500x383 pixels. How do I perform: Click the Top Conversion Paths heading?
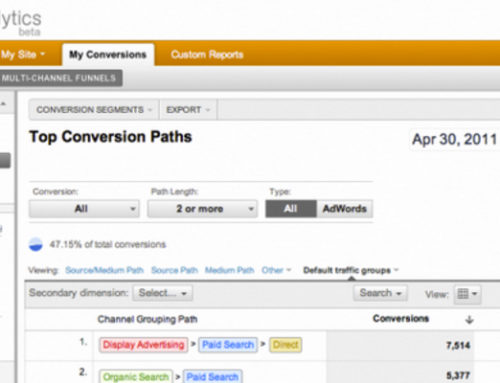pyautogui.click(x=111, y=137)
